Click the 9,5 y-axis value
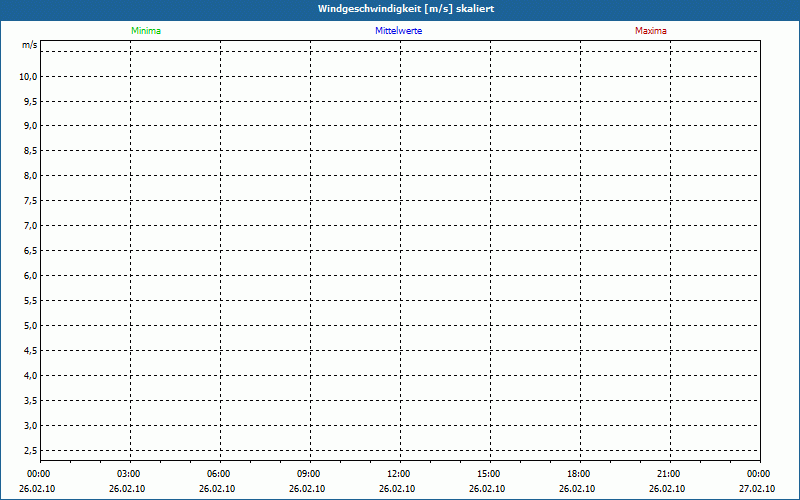This screenshot has width=800, height=500. point(31,102)
